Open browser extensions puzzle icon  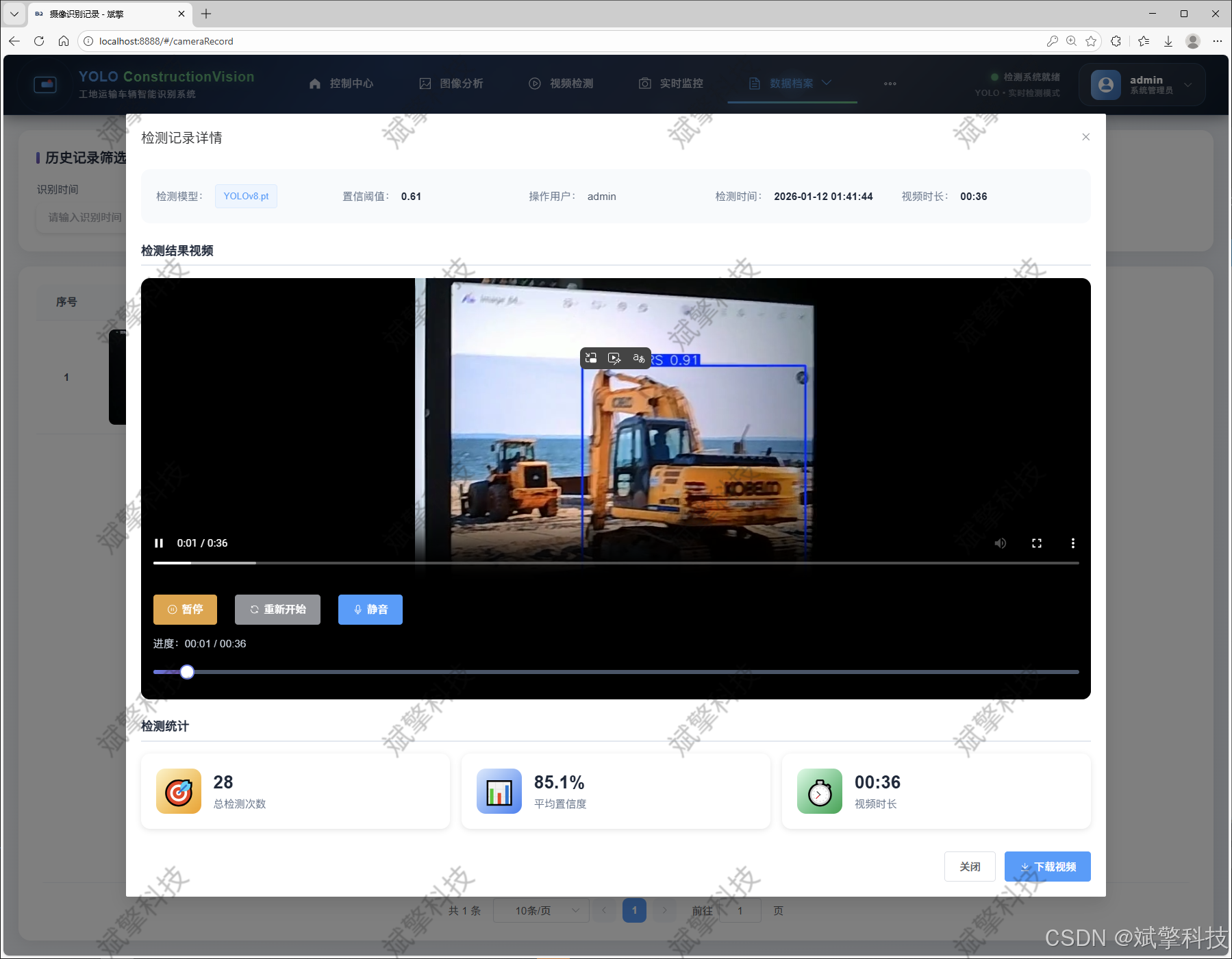pos(1116,41)
